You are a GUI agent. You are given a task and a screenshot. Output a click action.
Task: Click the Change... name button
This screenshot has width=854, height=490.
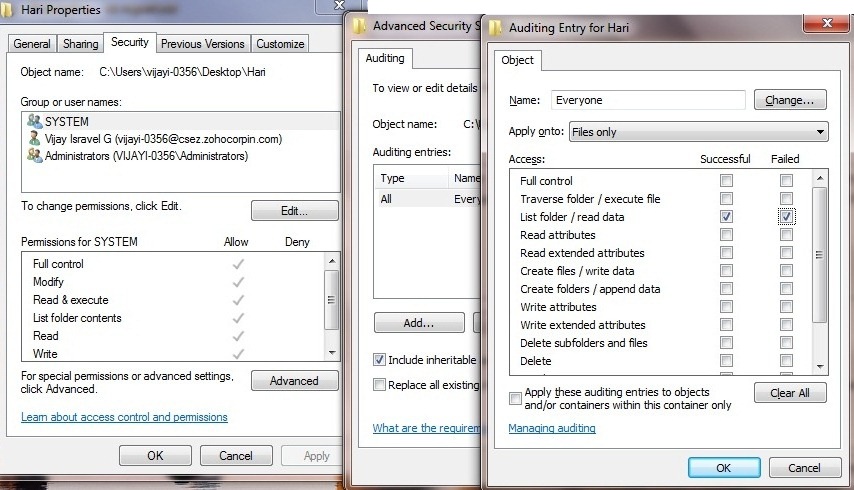point(790,100)
